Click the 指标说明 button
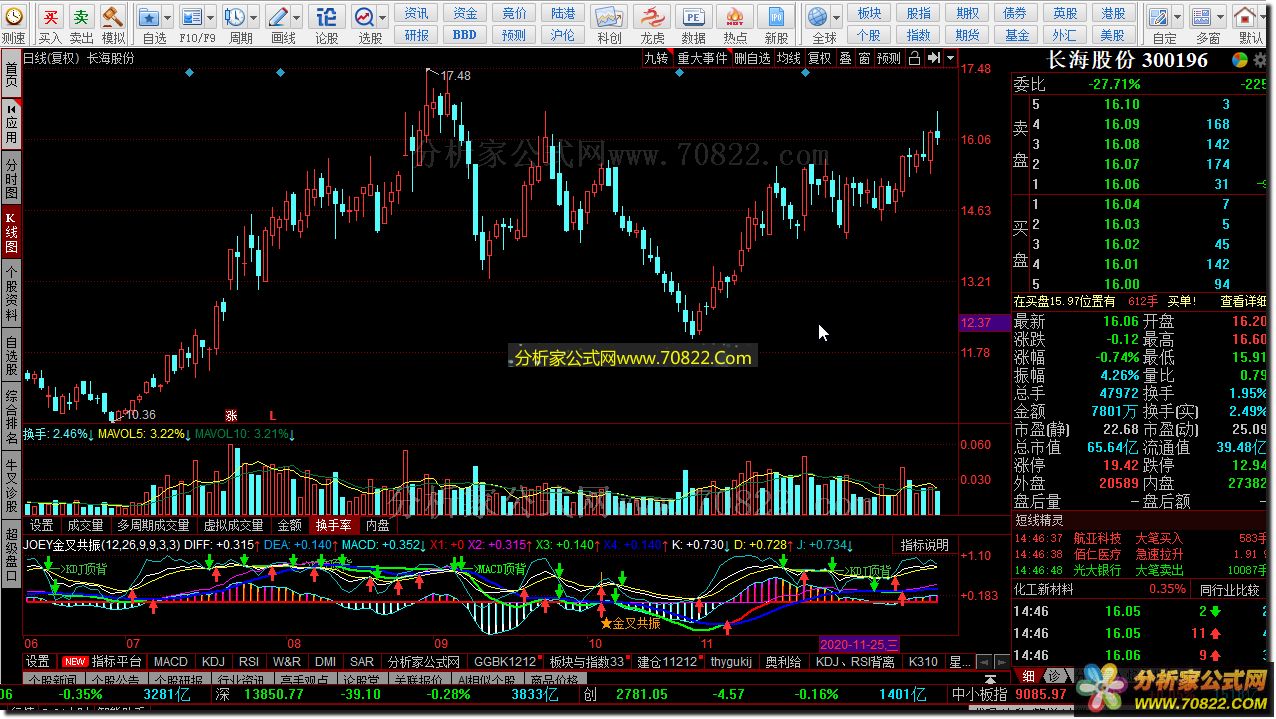 [x=923, y=545]
